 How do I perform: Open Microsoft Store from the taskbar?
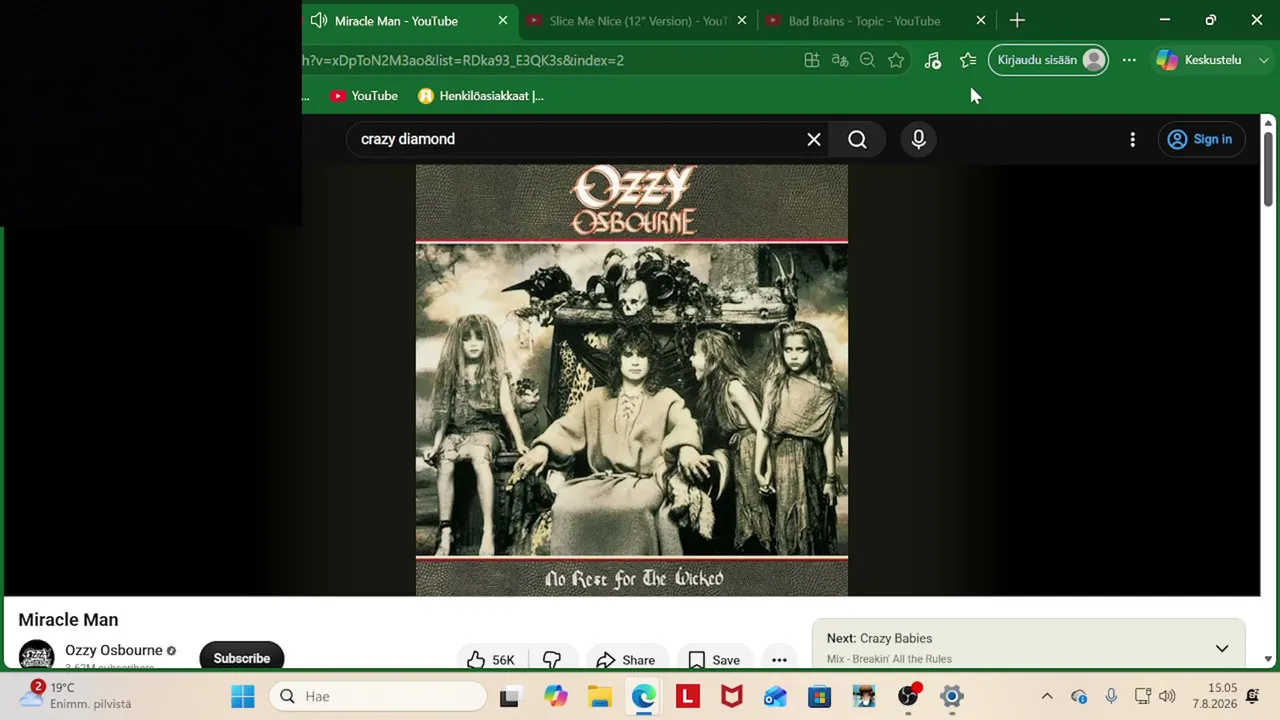point(819,696)
